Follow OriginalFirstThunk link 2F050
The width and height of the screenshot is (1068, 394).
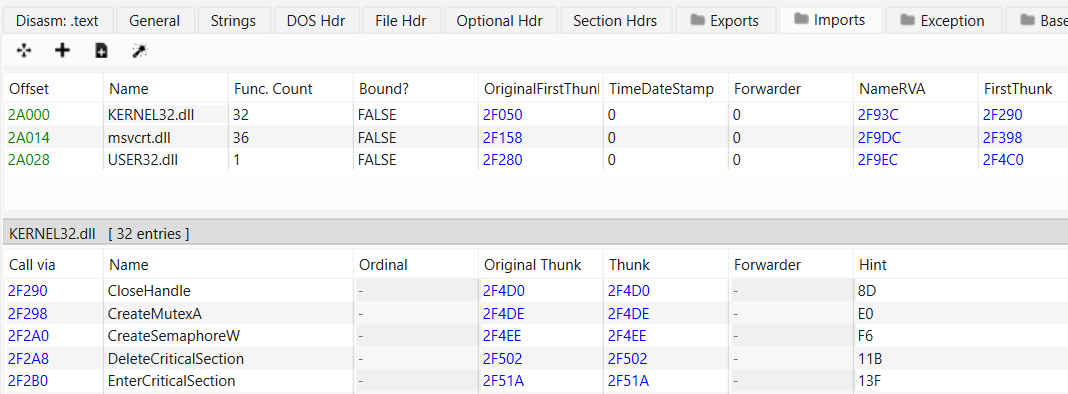503,115
